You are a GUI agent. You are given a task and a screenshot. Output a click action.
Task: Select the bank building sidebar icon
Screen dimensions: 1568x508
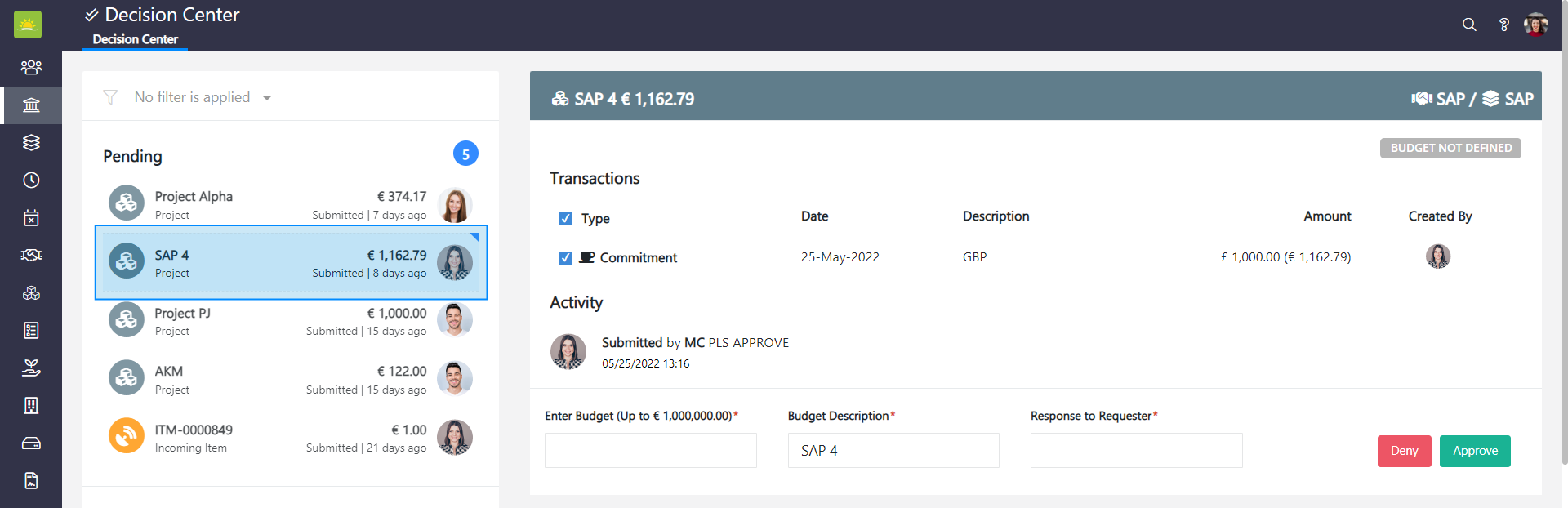coord(31,105)
